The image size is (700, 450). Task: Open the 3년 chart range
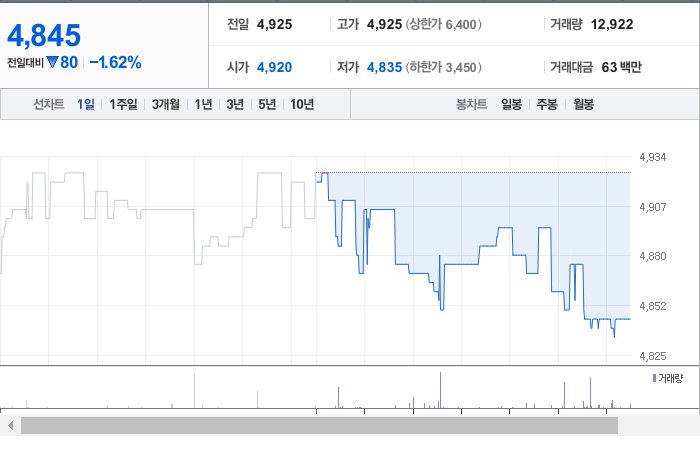pos(235,104)
